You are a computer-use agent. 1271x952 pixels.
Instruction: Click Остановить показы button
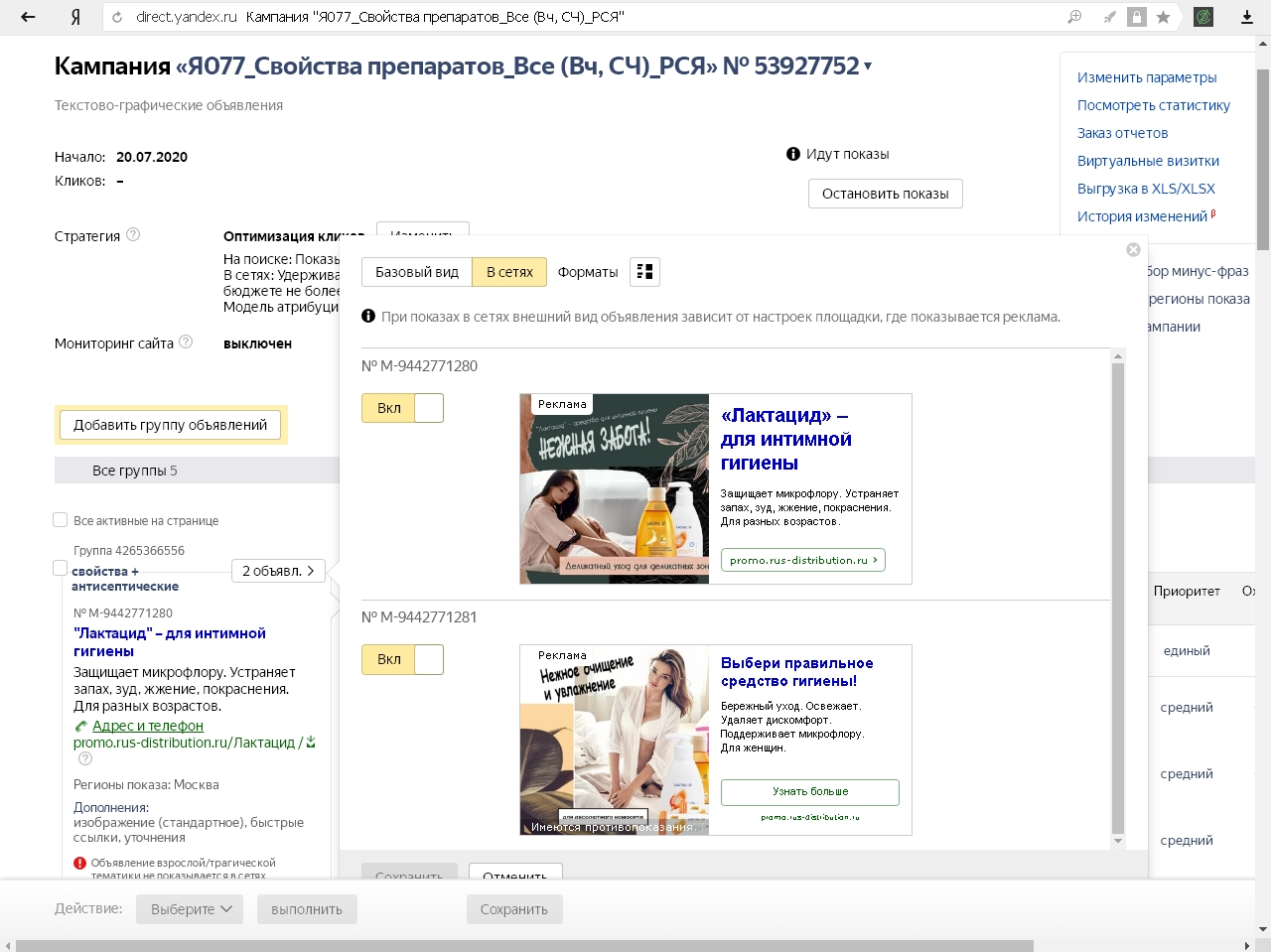(886, 194)
